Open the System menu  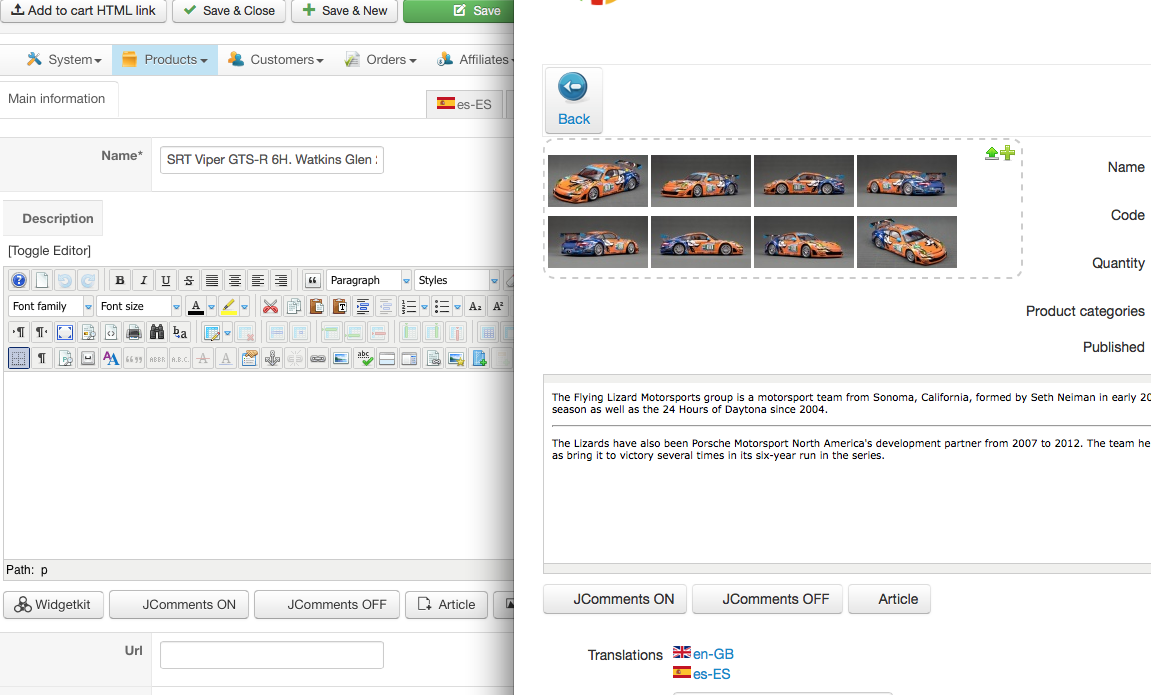(x=64, y=59)
